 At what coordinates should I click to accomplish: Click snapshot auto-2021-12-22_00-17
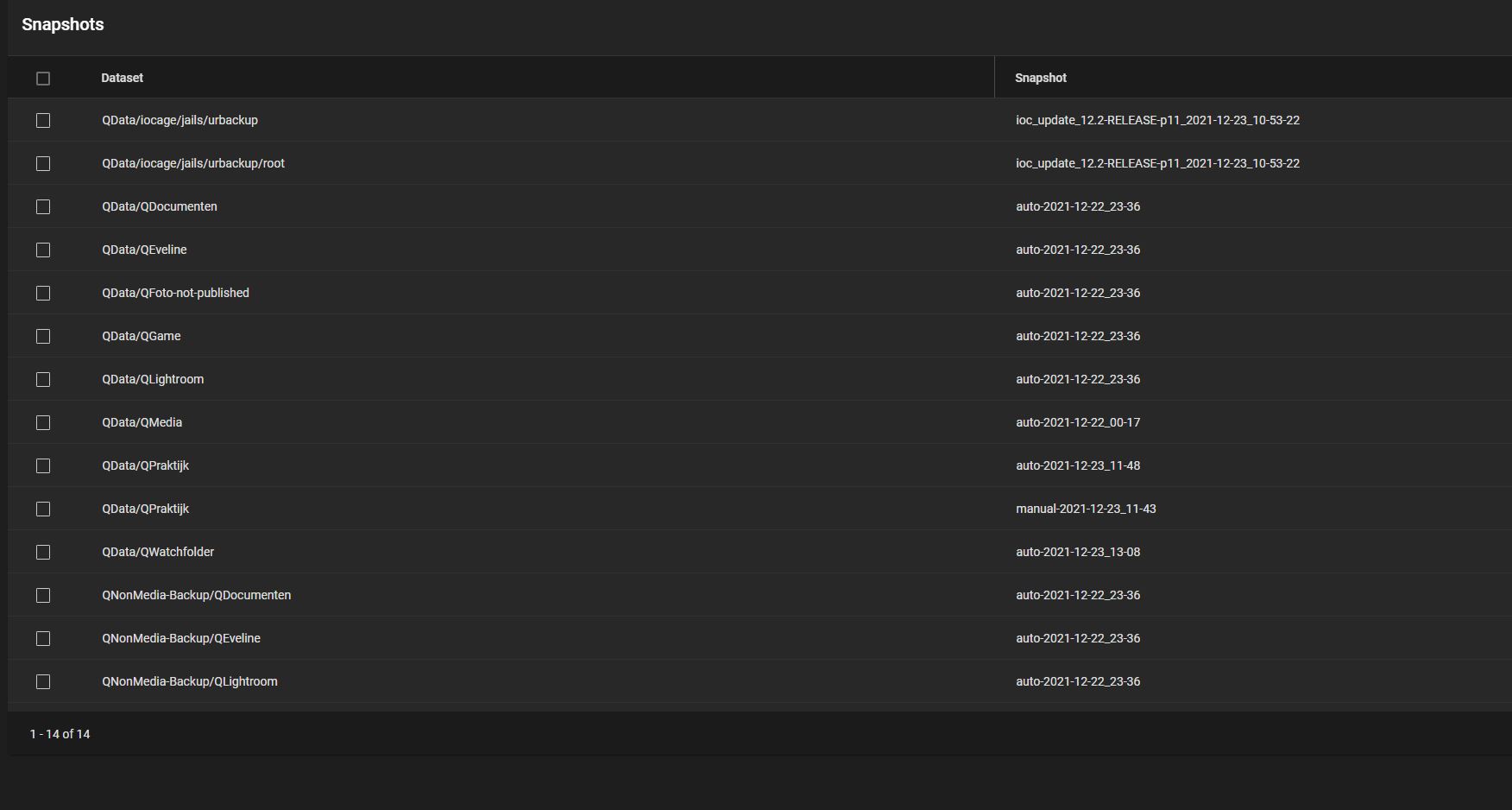[x=1078, y=422]
